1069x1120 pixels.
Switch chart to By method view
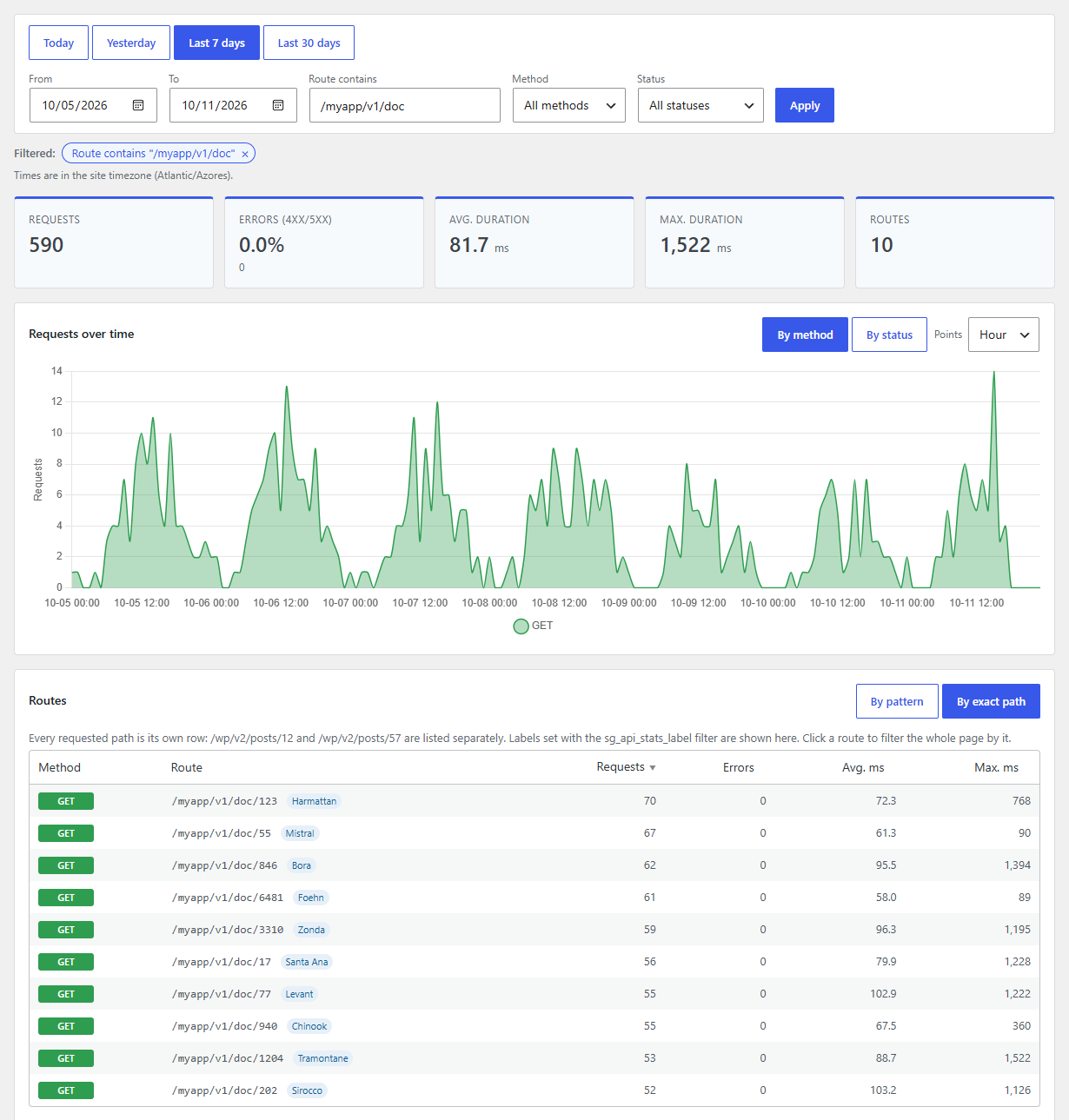pos(805,335)
